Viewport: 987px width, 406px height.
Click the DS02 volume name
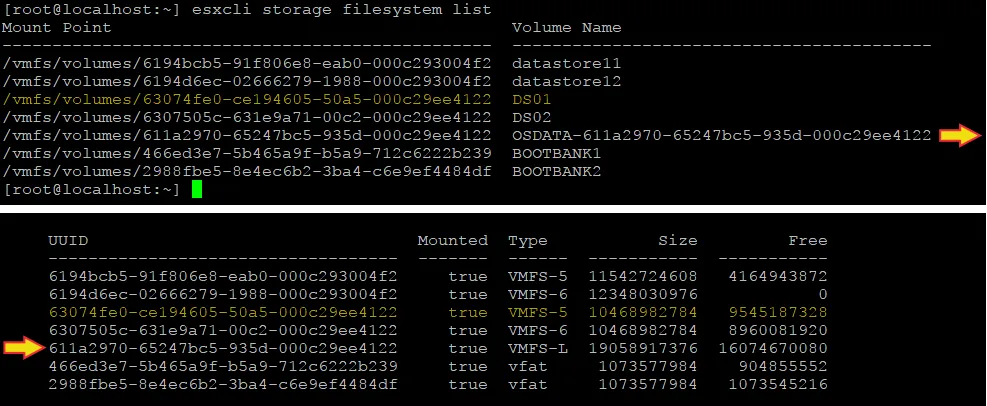pos(530,117)
